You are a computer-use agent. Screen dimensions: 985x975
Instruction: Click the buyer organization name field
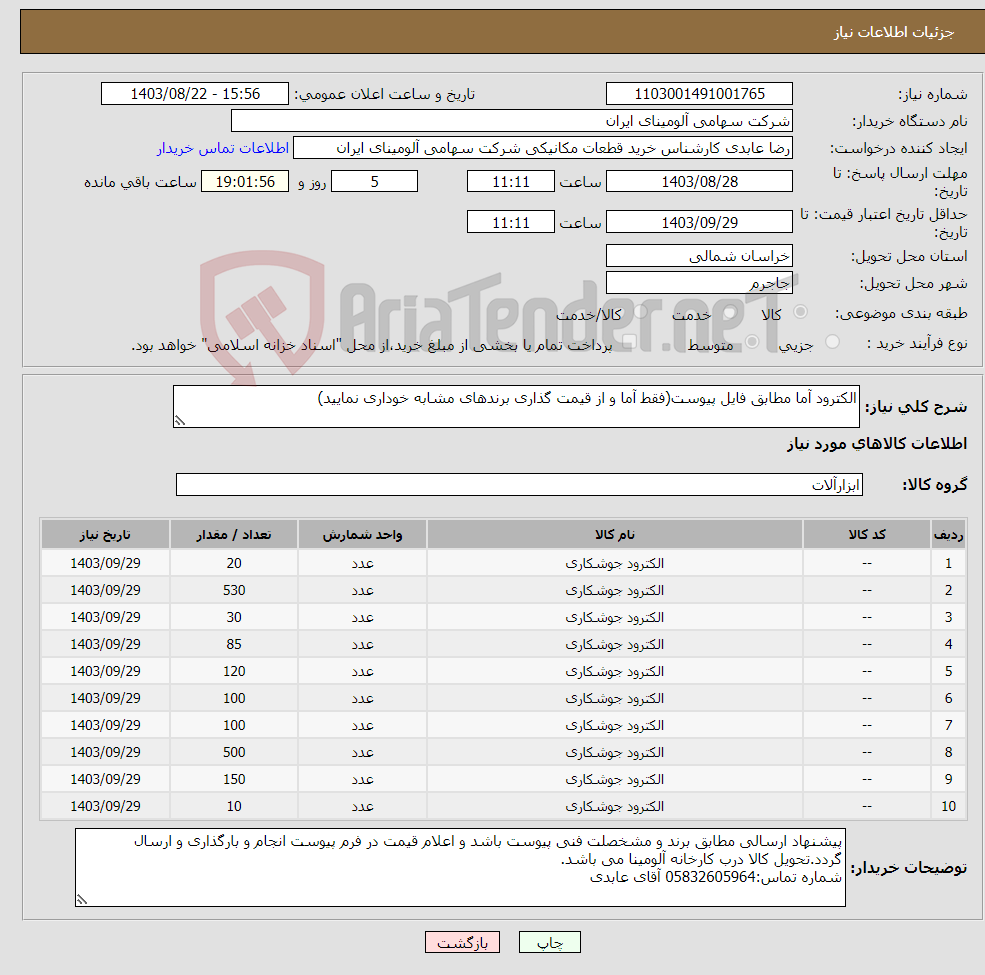pyautogui.click(x=512, y=121)
